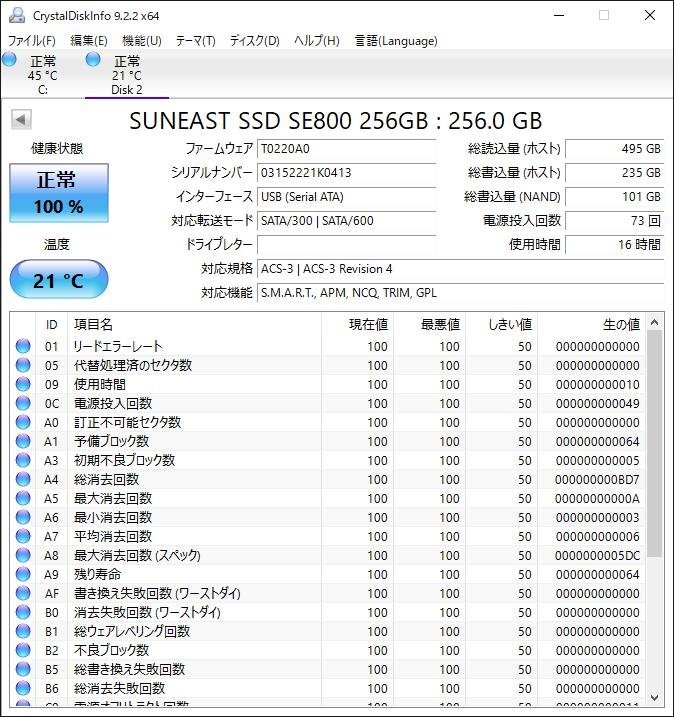Open the 編集(E) menu
Image resolution: width=674 pixels, height=717 pixels.
[x=89, y=41]
